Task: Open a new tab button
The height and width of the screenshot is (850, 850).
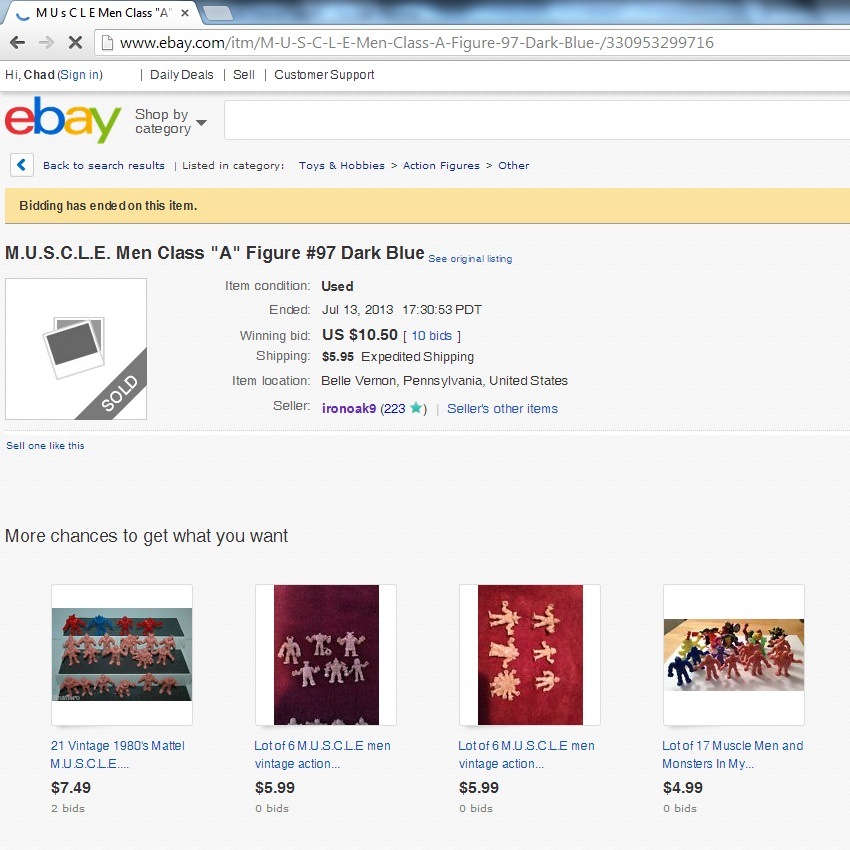Action: click(x=218, y=13)
